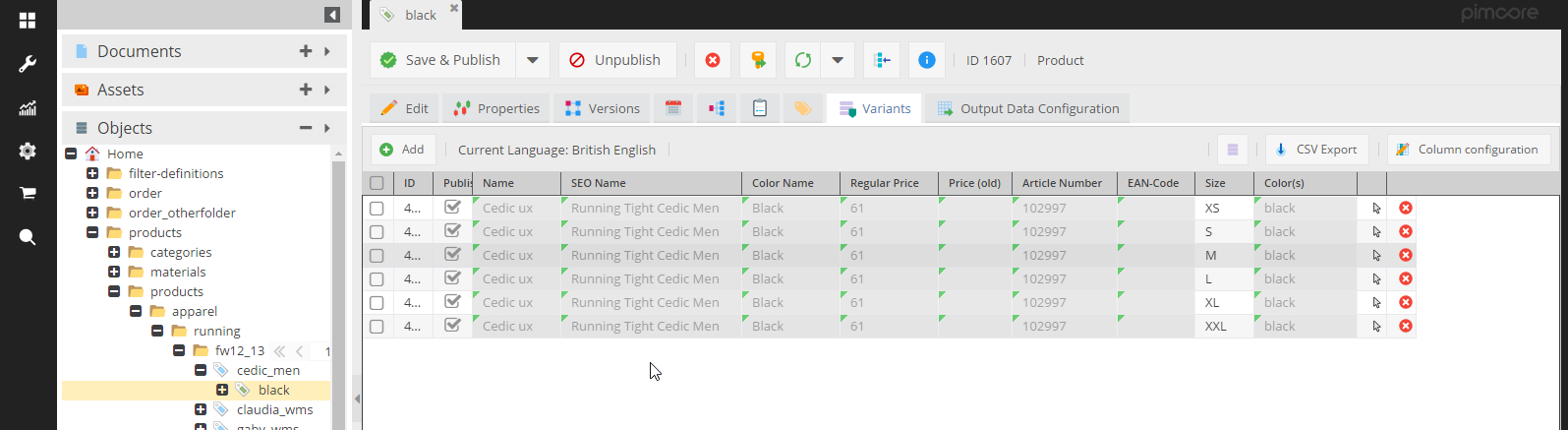Open the wrench tools menu in sidebar
Screen dimensions: 1568x430
point(28,65)
